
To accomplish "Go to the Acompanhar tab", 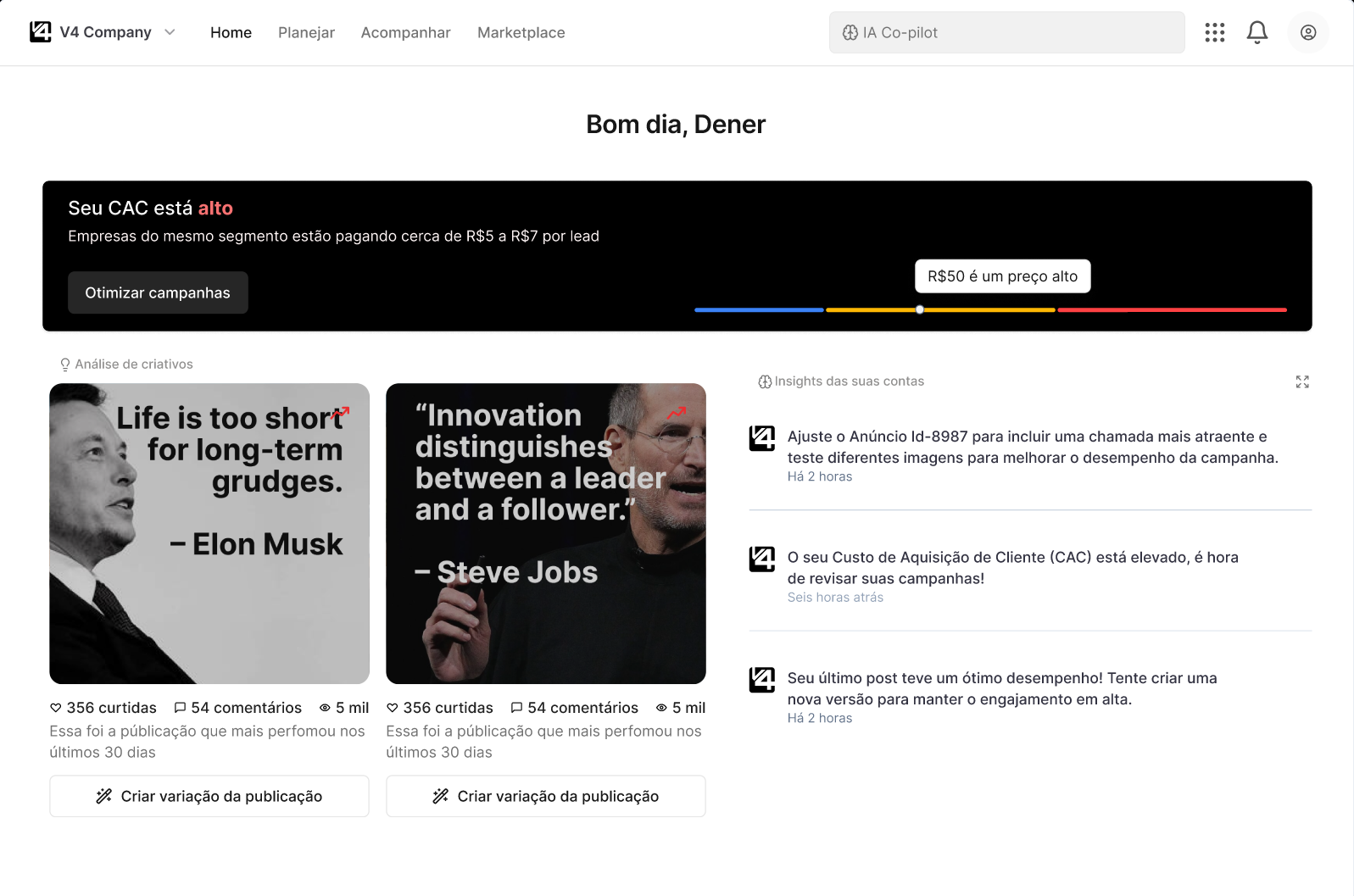I will click(x=405, y=32).
